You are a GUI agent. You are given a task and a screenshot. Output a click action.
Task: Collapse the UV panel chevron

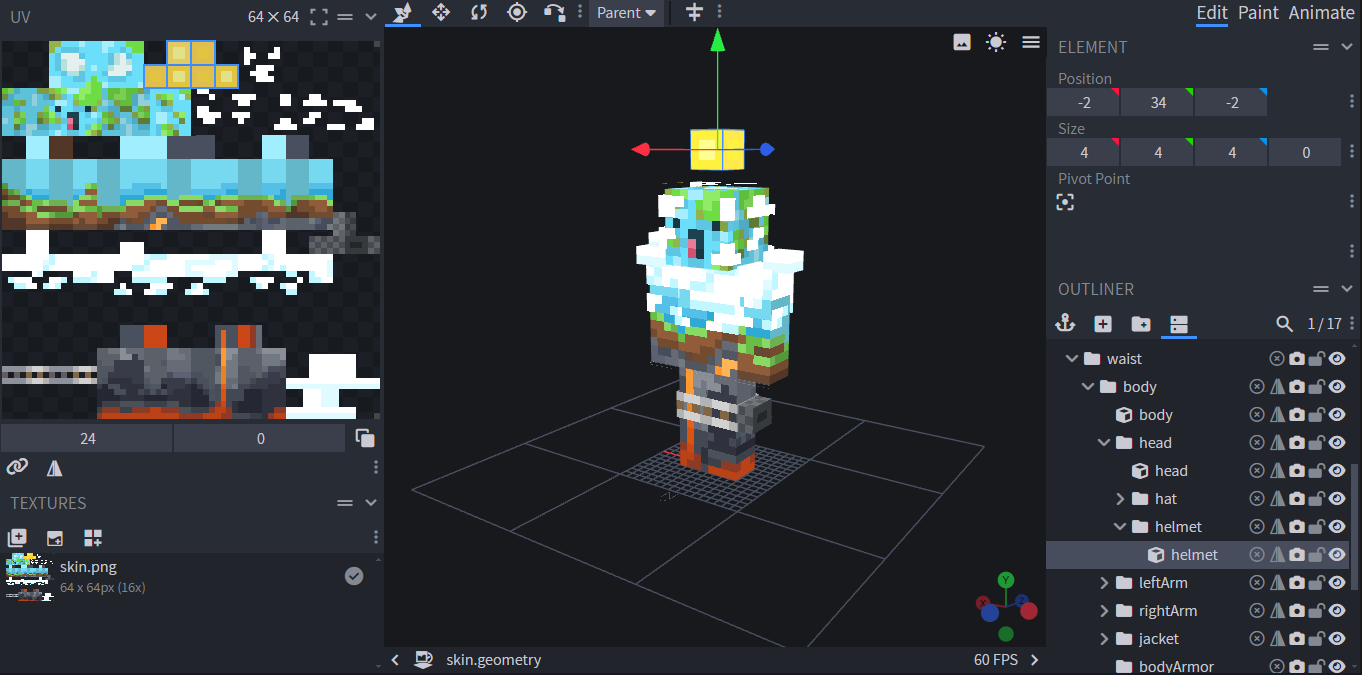[371, 17]
